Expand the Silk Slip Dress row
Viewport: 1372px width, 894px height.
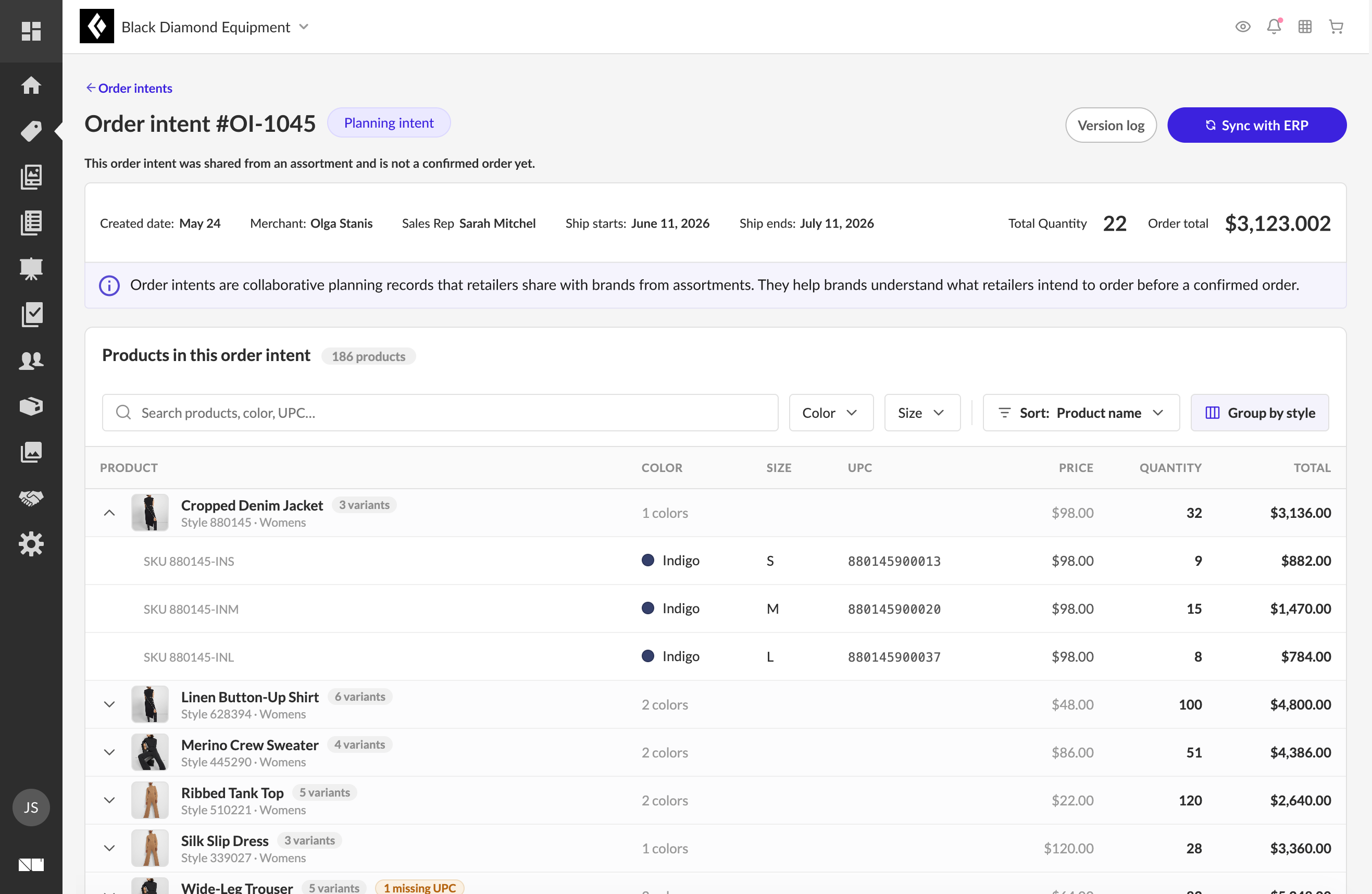[109, 848]
